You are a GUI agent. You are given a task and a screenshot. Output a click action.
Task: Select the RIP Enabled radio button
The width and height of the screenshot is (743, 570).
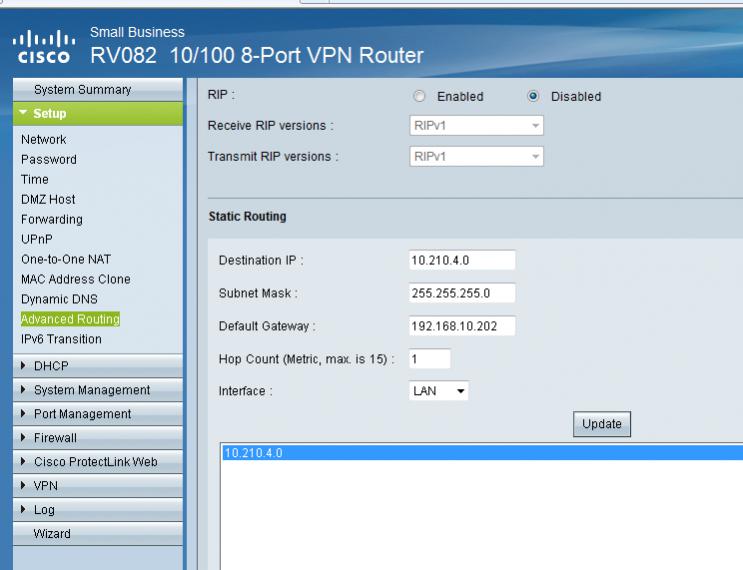click(420, 97)
